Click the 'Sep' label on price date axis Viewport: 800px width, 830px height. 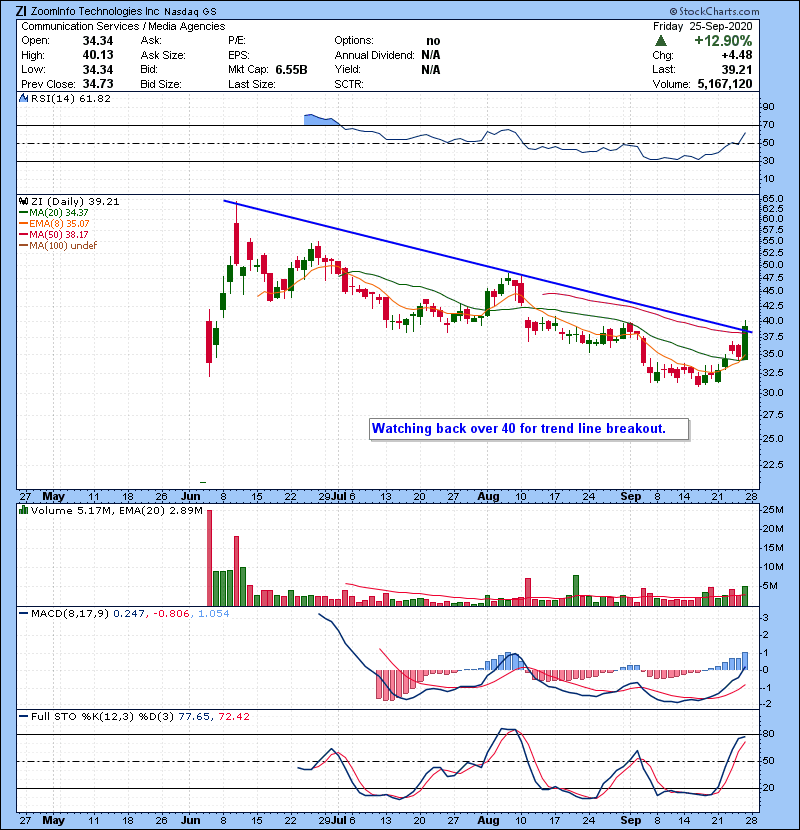coord(631,497)
